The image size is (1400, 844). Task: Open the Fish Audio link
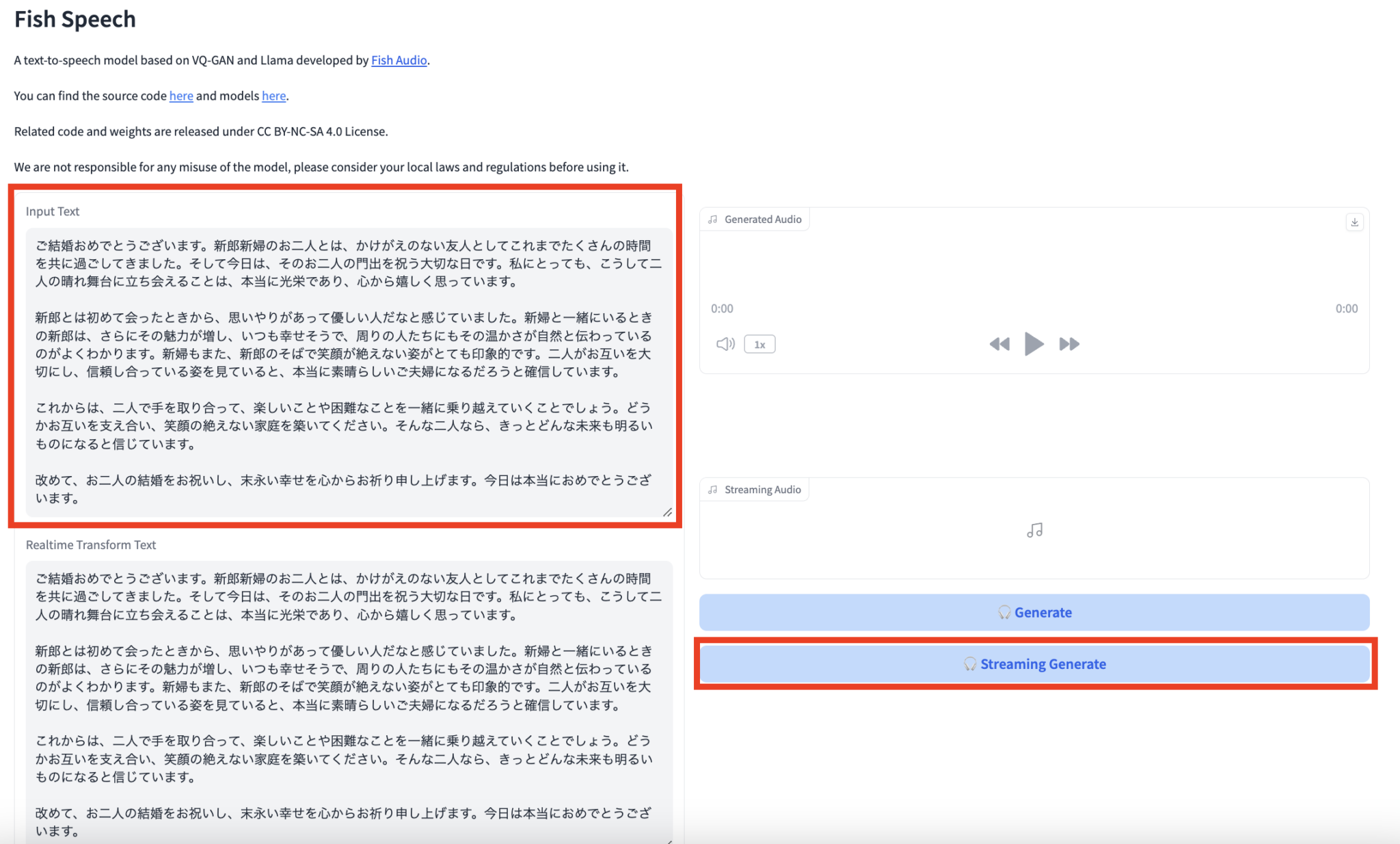pyautogui.click(x=399, y=60)
